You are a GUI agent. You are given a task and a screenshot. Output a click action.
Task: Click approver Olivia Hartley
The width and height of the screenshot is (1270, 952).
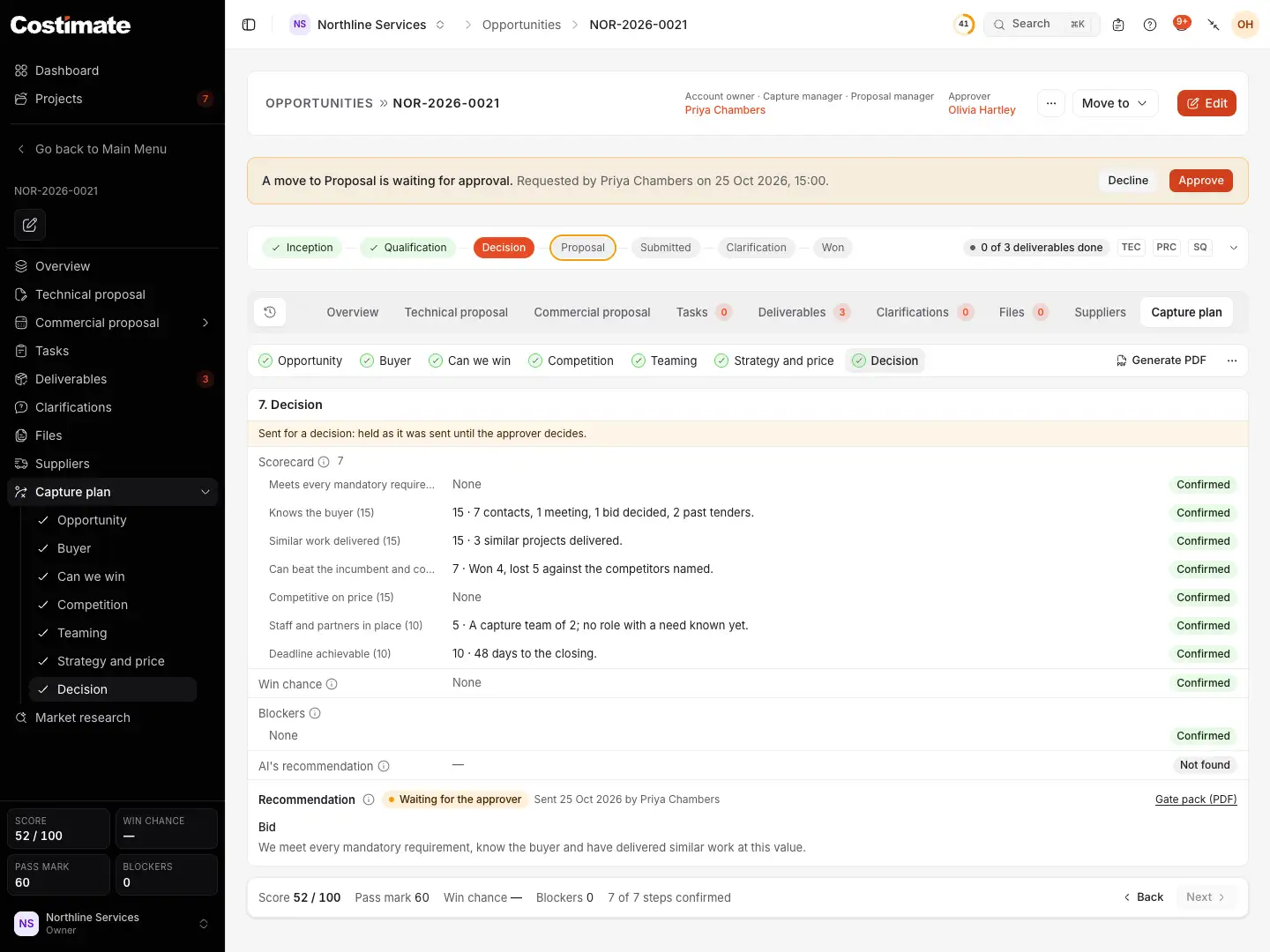coord(982,110)
